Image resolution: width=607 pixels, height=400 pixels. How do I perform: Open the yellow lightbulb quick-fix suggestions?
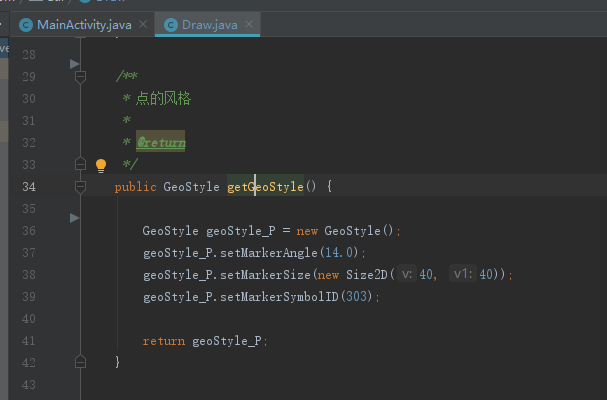point(101,166)
